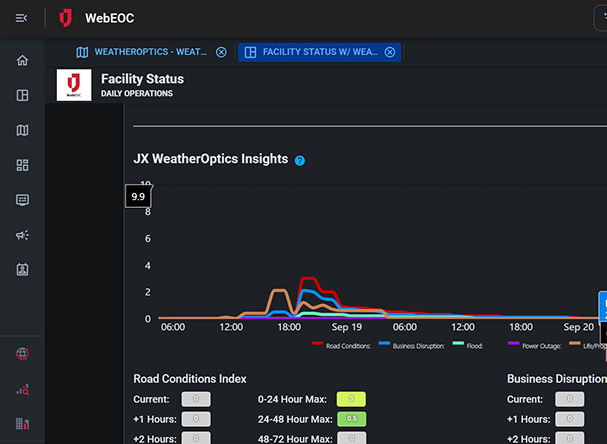This screenshot has height=444, width=607.
Task: Open the dashboard widgets icon in sidebar
Action: [22, 165]
